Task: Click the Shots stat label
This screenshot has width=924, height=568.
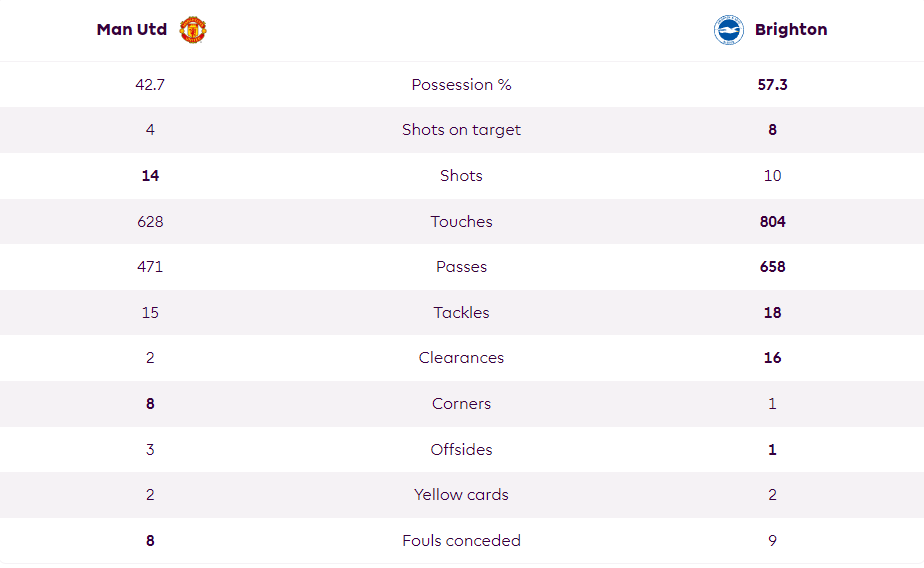Action: point(461,176)
